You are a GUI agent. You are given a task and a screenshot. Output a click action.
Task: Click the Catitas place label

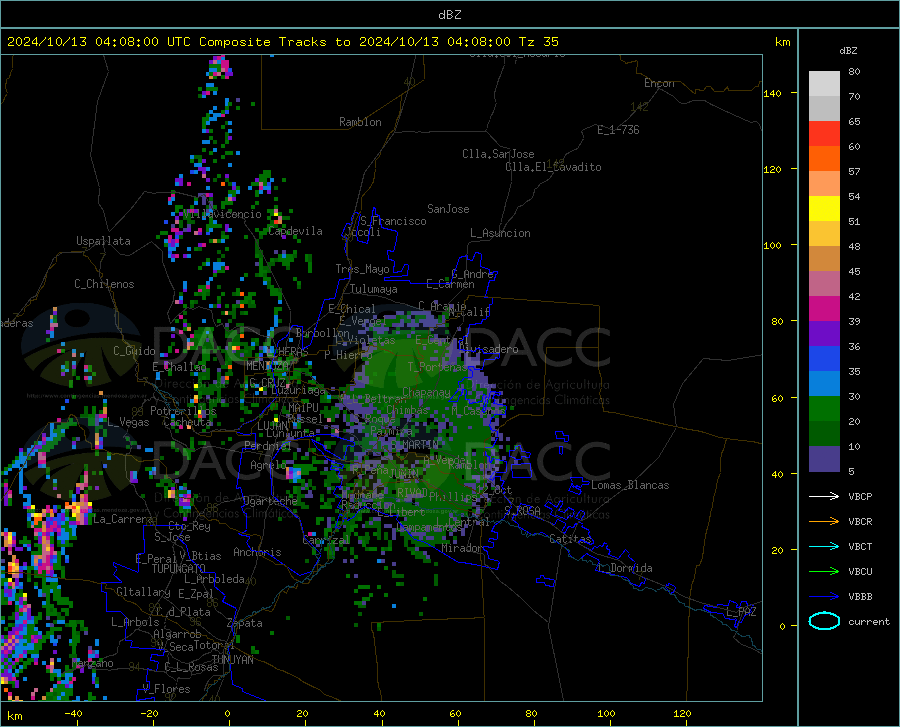point(570,539)
